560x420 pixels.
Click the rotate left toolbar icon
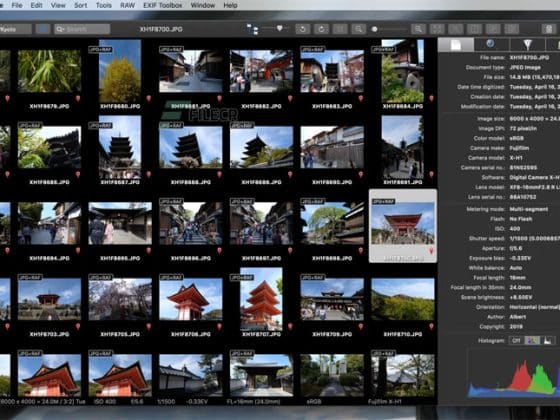point(302,29)
